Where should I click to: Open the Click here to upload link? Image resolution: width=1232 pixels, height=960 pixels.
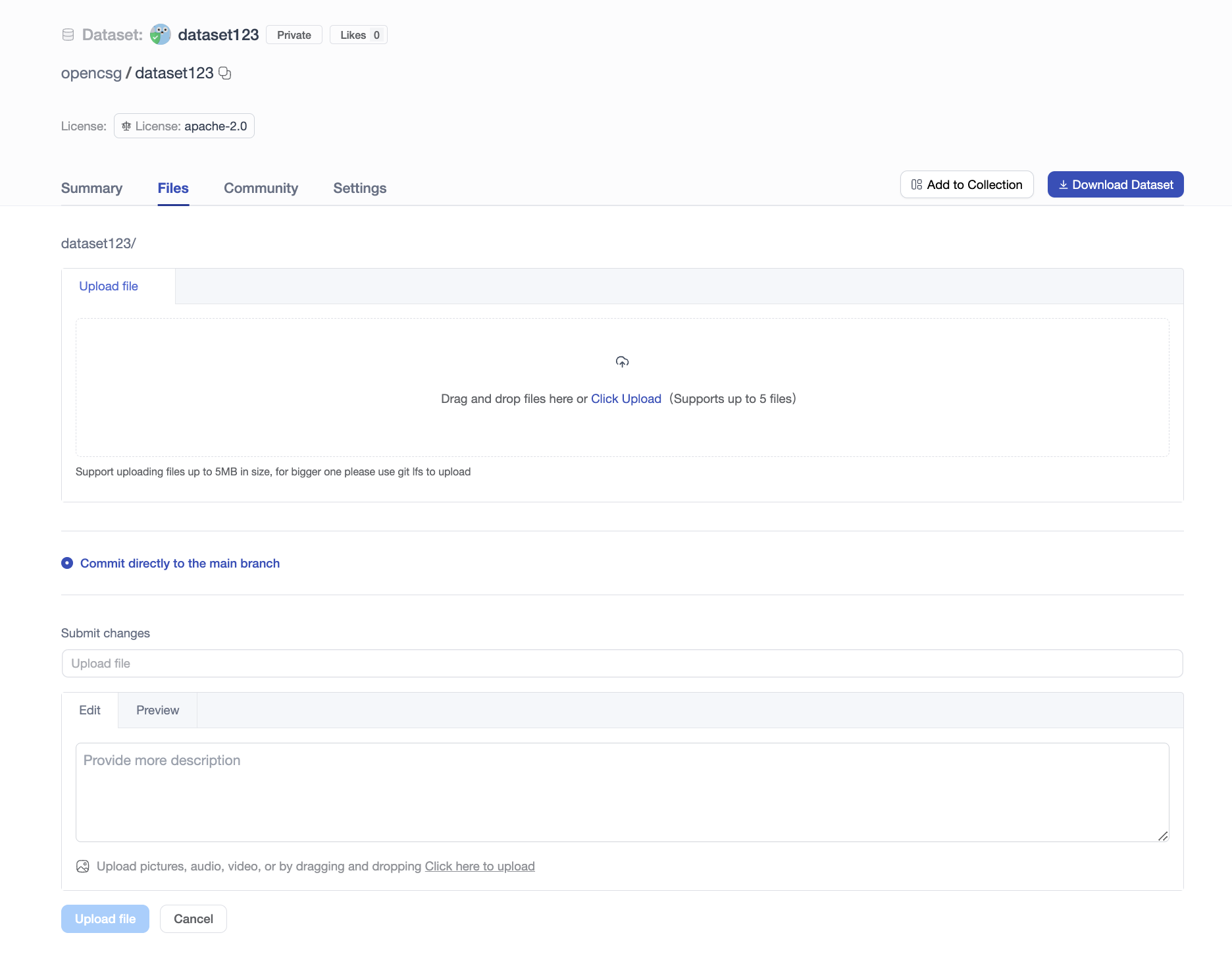479,867
